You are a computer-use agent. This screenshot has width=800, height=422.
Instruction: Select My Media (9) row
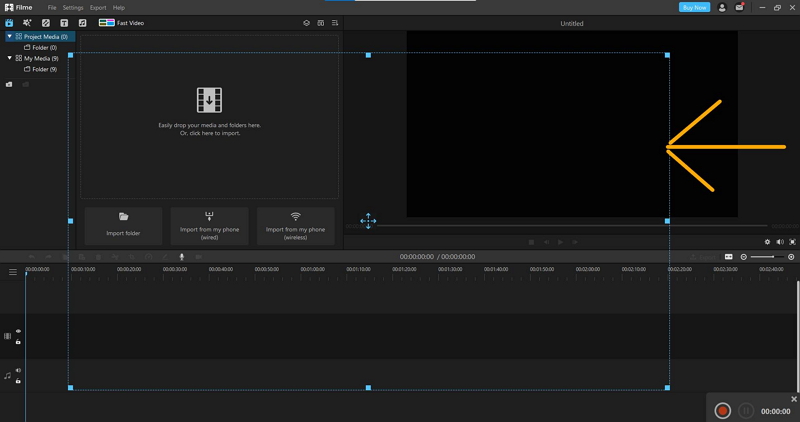pos(37,58)
